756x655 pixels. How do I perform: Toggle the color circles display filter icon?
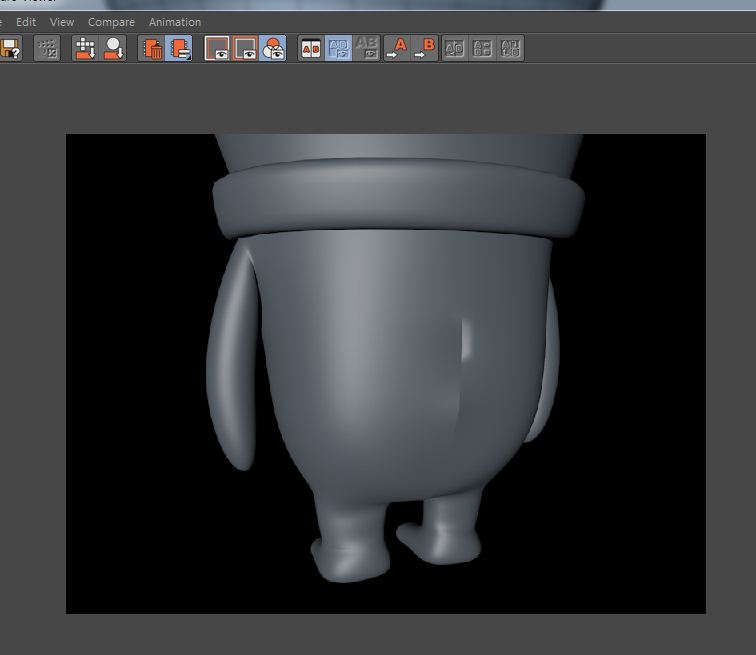[x=273, y=48]
